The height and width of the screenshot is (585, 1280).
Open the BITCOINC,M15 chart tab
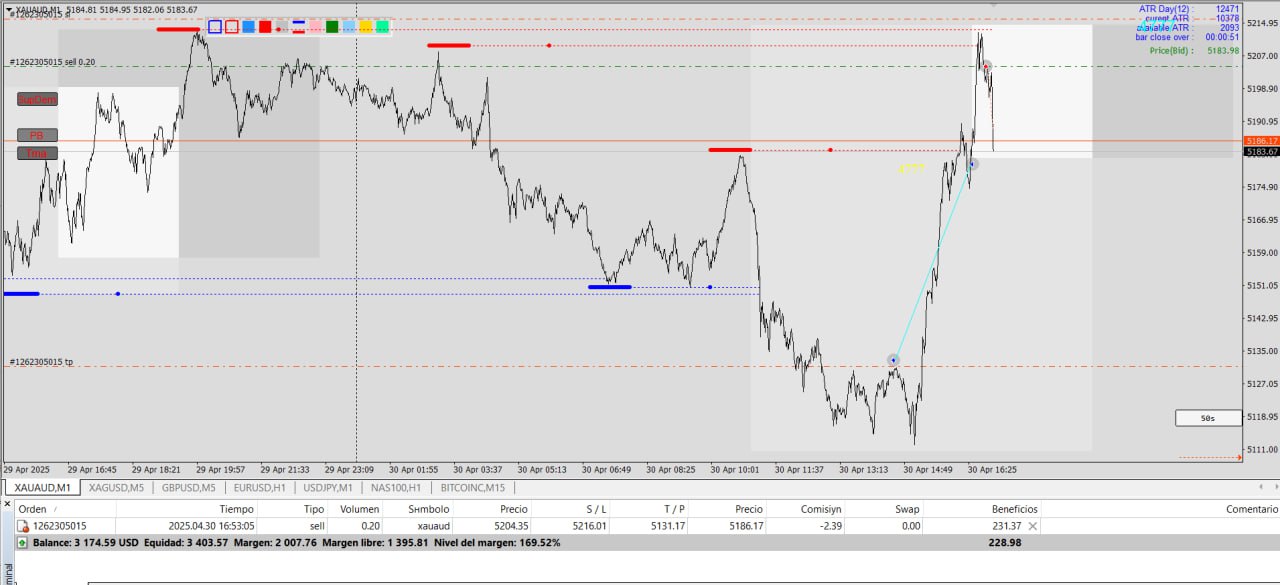point(467,488)
